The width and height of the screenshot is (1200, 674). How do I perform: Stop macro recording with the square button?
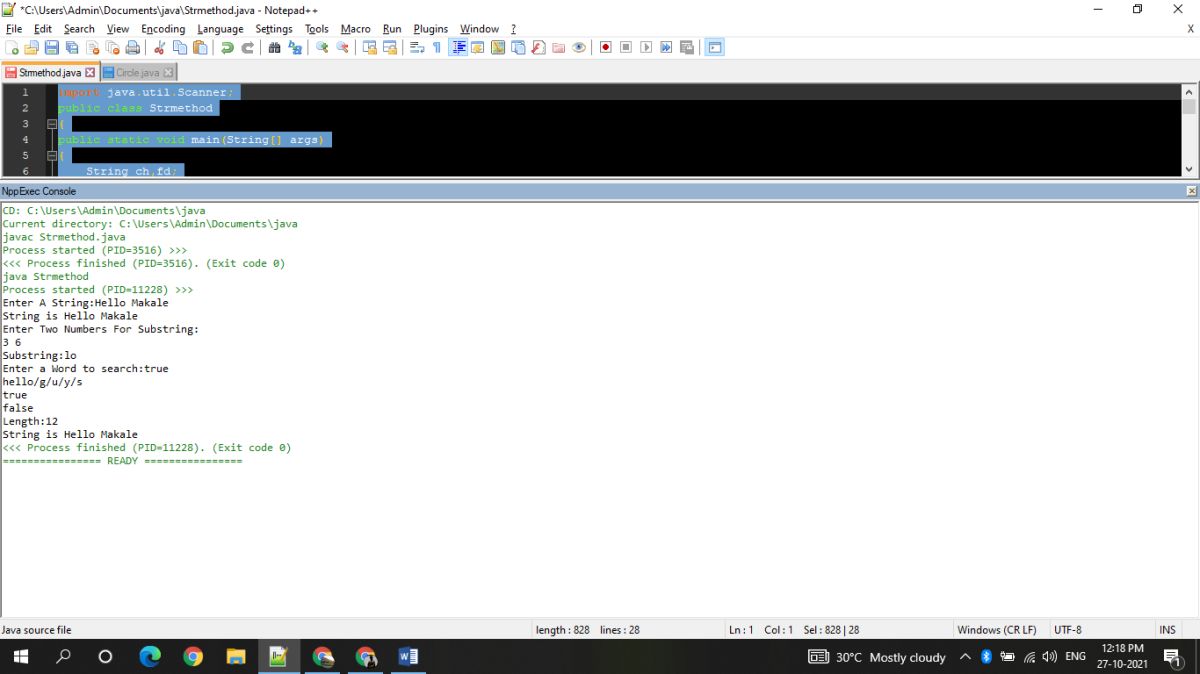coord(625,47)
